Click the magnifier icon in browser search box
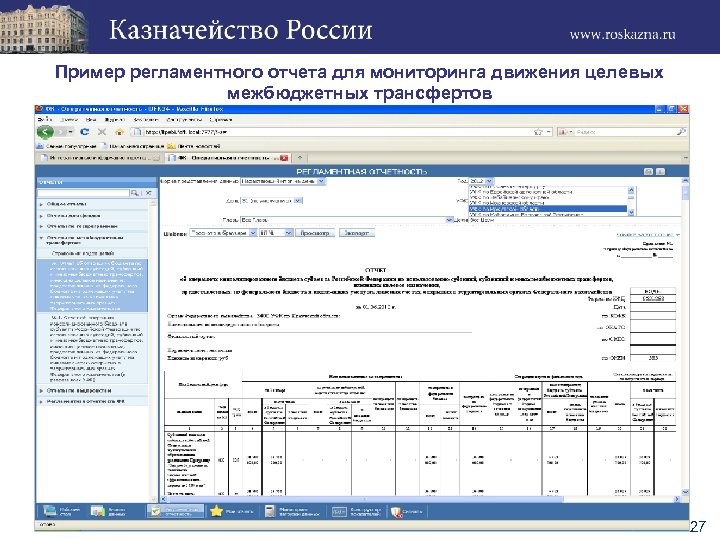720x540 pixels. tap(681, 132)
